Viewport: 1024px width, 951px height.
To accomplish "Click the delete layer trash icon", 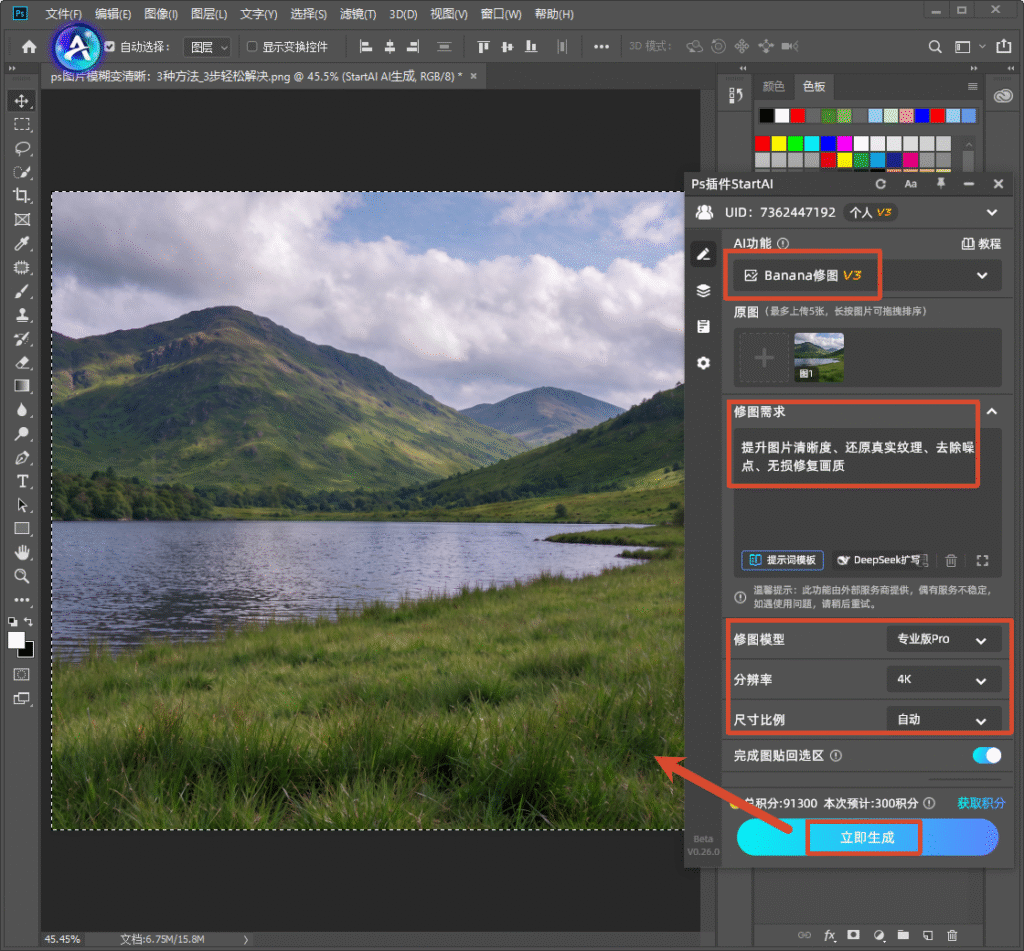I will [x=952, y=935].
